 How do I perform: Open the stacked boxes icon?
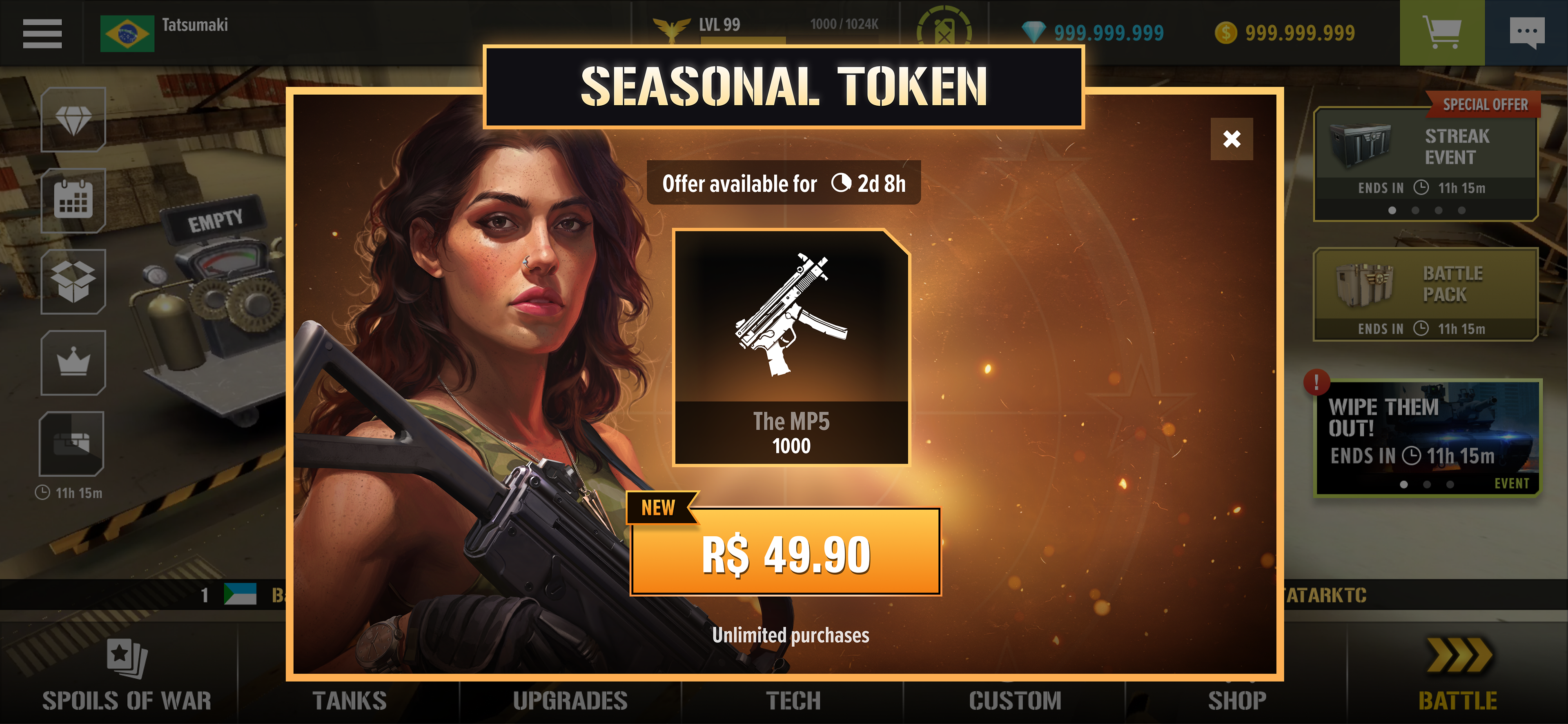[73, 281]
